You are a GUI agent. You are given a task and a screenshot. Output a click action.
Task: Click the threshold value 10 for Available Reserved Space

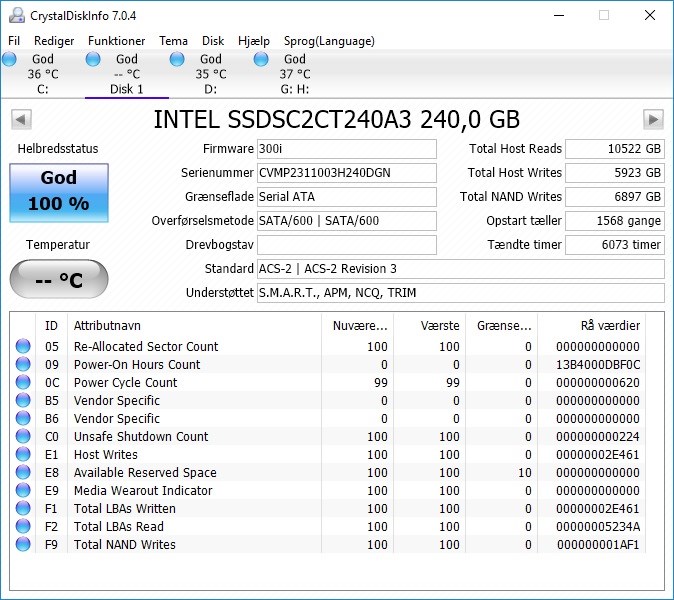[525, 473]
